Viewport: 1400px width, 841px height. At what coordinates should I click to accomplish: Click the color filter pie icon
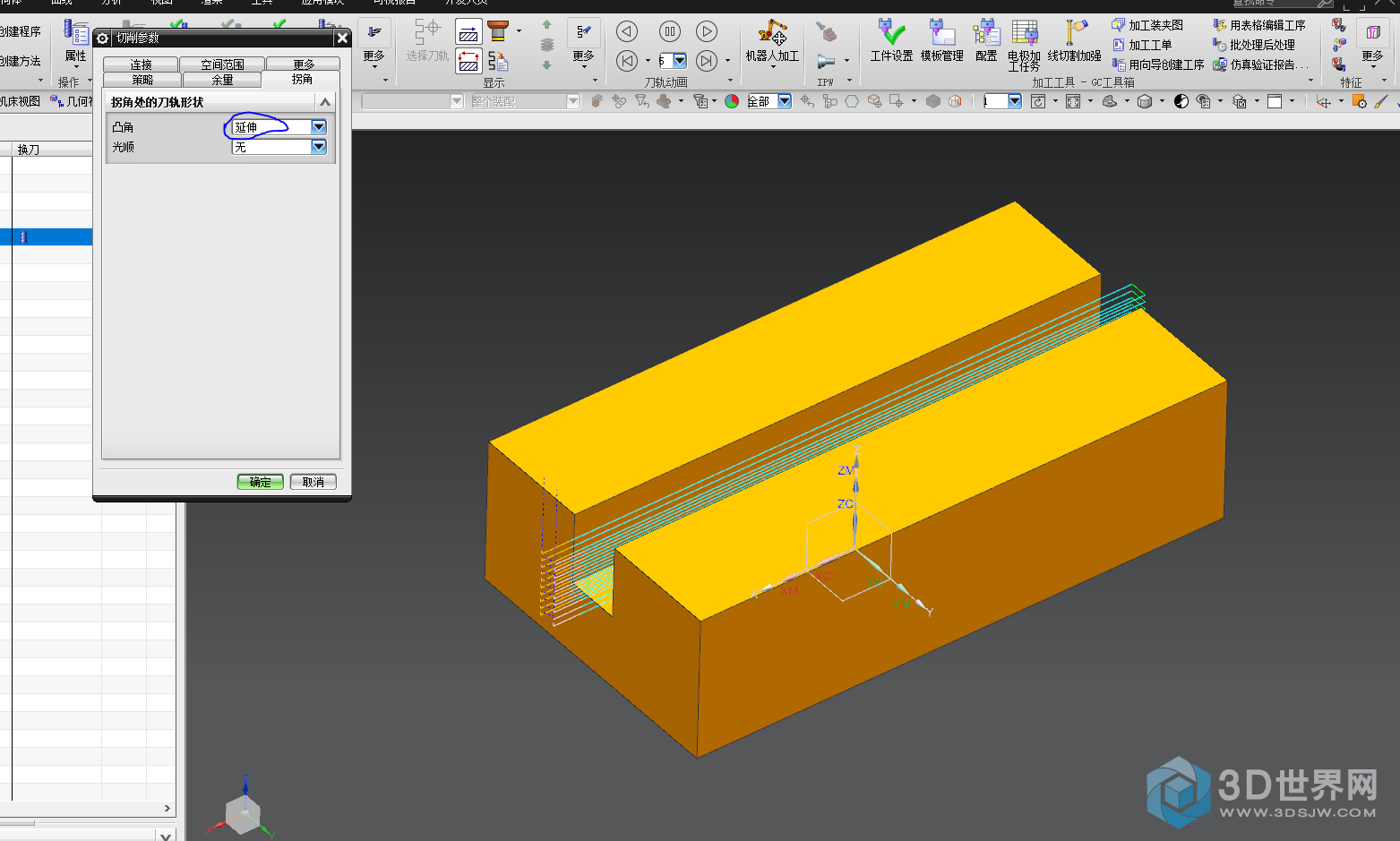tap(732, 101)
